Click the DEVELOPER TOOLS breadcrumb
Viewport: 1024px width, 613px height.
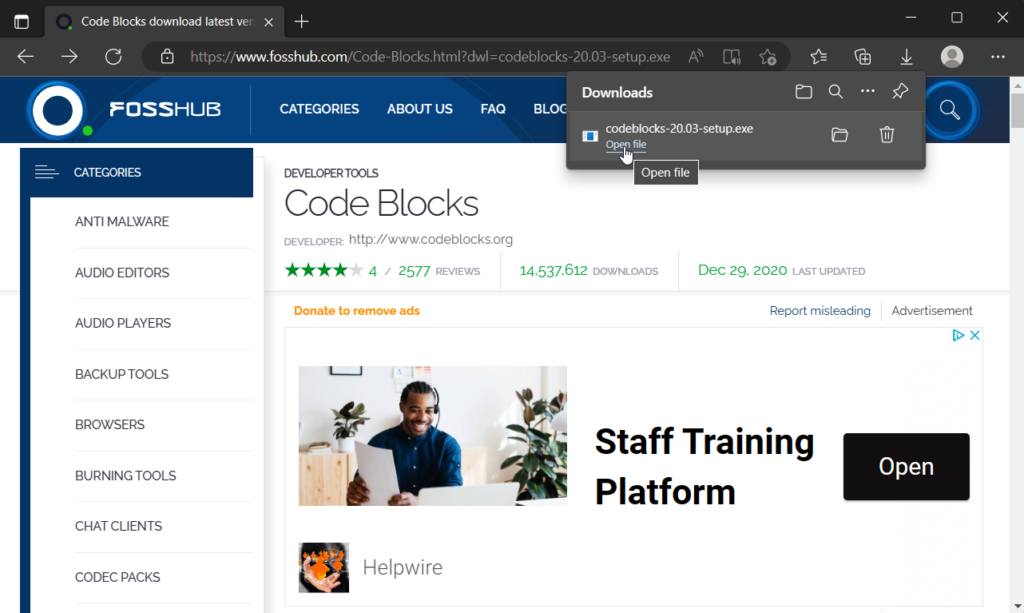click(331, 173)
